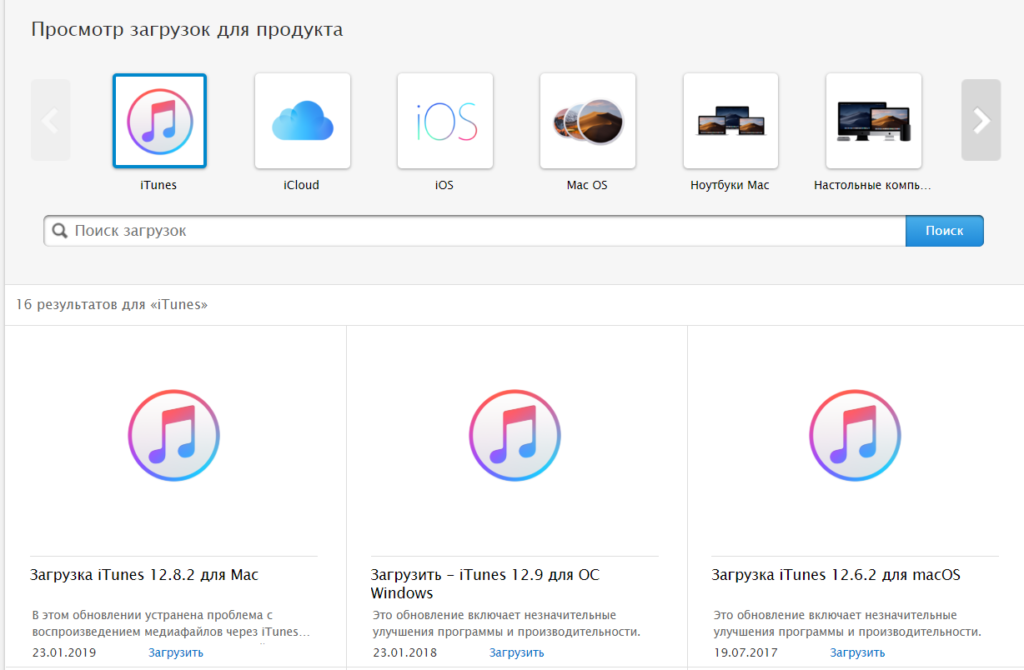Select the Ноутбуки Mac product tile
Image resolution: width=1024 pixels, height=670 pixels.
point(731,121)
